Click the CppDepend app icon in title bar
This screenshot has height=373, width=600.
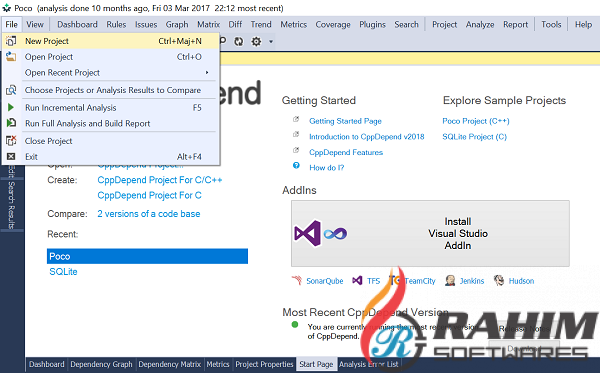pyautogui.click(x=7, y=8)
